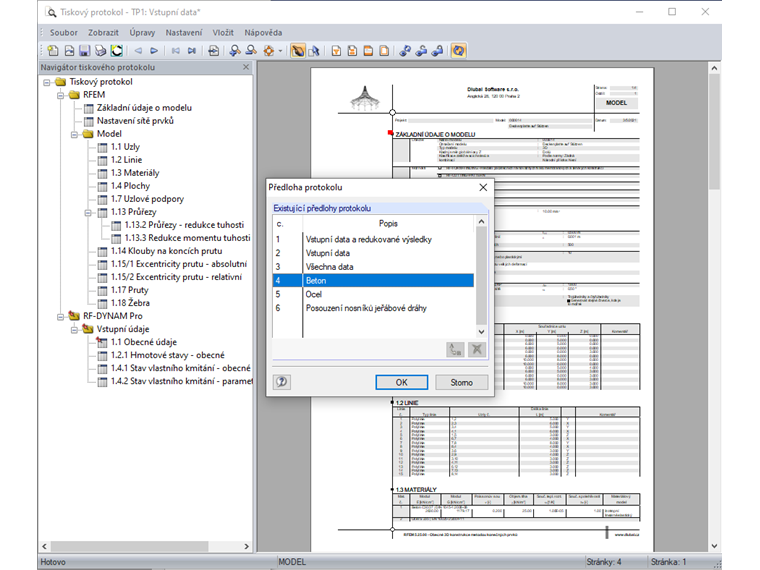Click the save floppy disk icon

[x=84, y=50]
